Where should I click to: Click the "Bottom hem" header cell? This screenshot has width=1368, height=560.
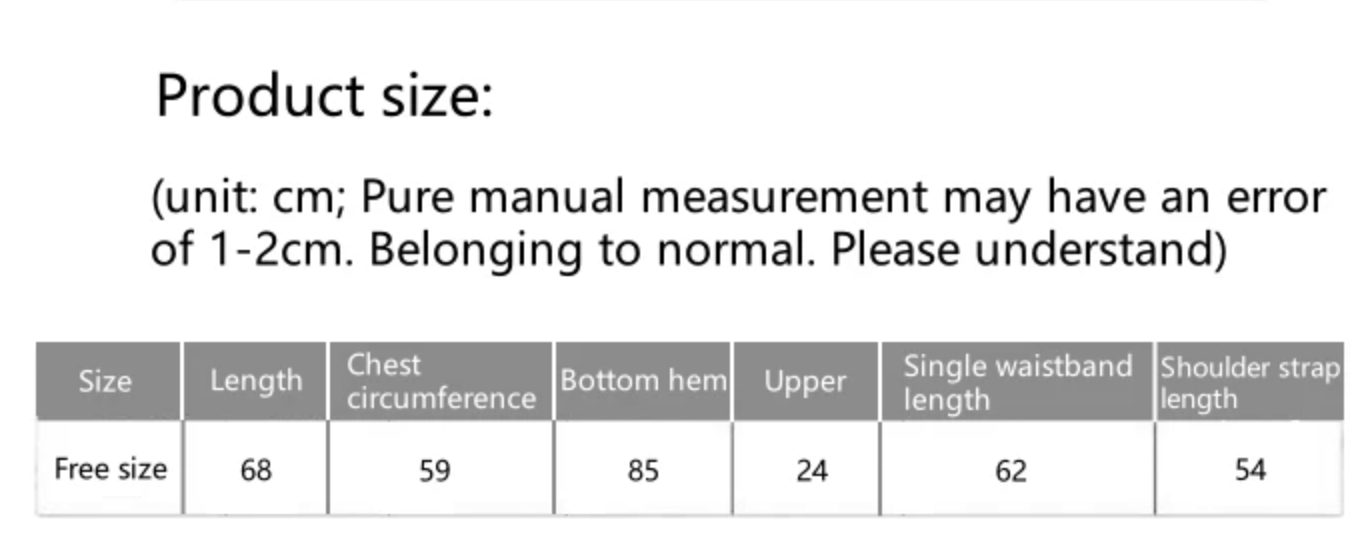coord(643,381)
